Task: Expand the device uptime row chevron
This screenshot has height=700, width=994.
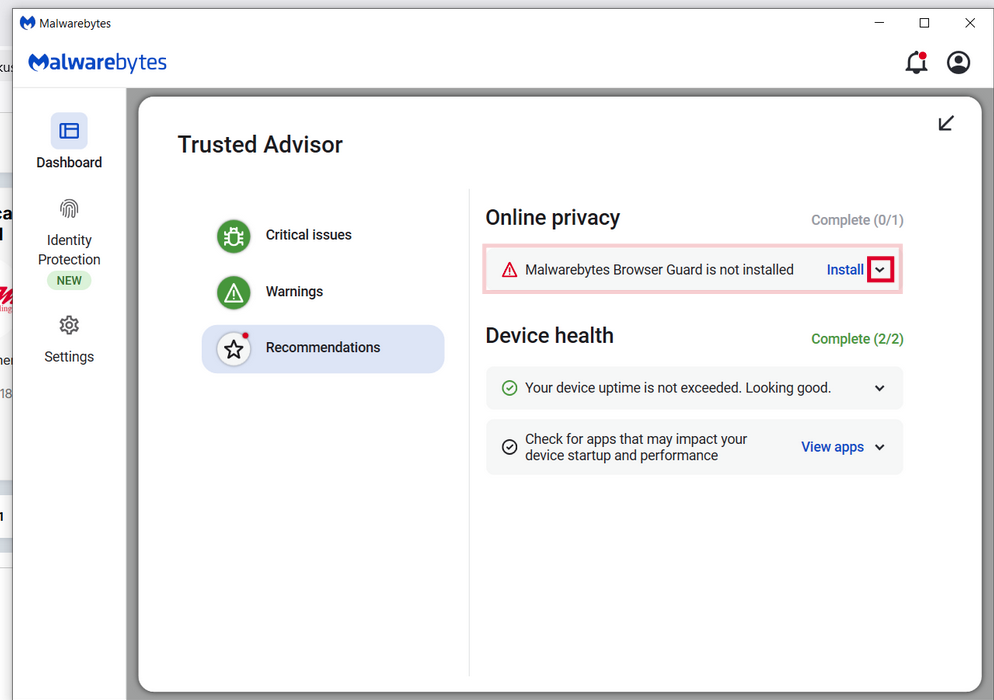Action: (x=879, y=388)
